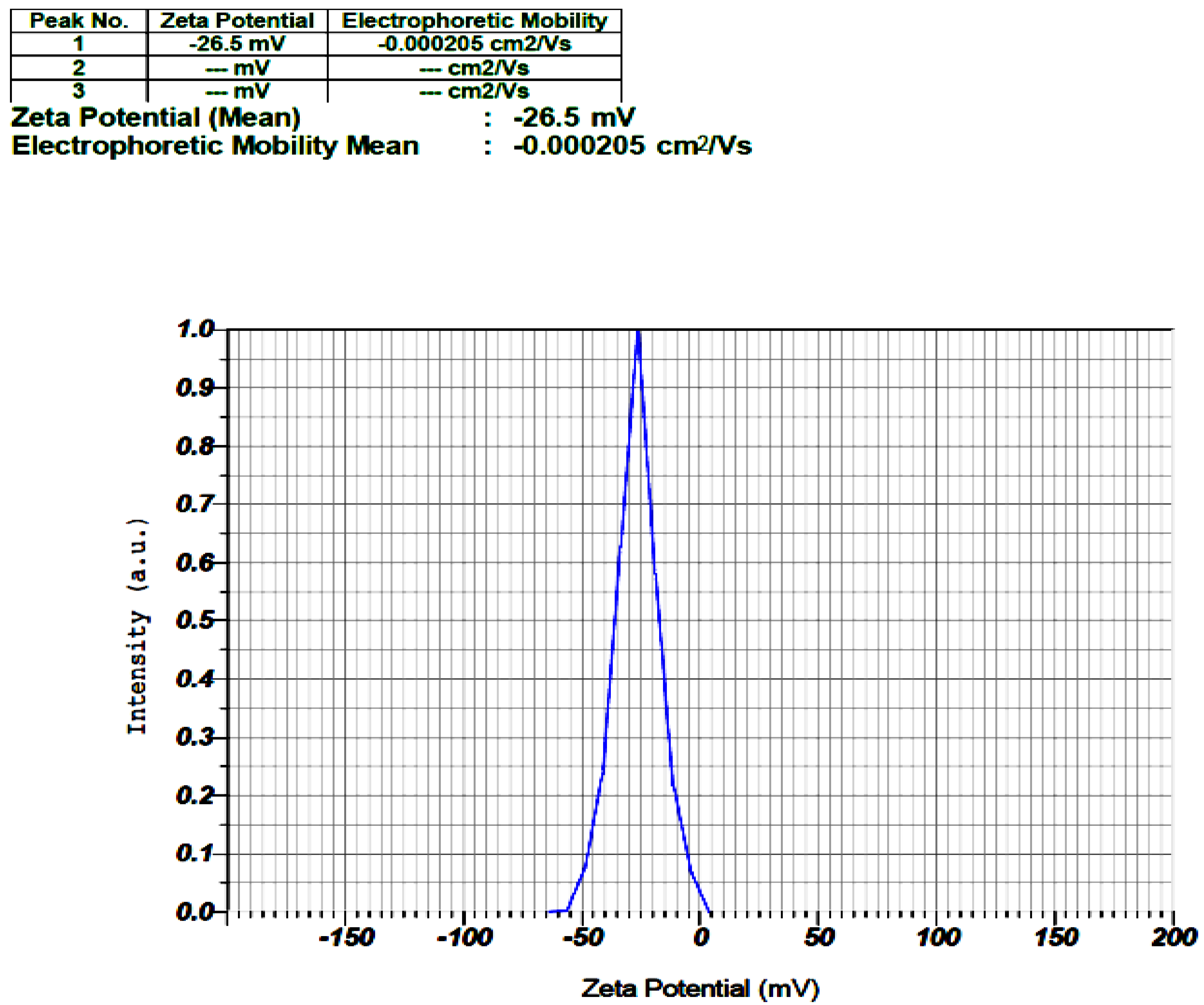Click the Zeta Potential column header
The height and width of the screenshot is (1005, 1204).
[237, 21]
